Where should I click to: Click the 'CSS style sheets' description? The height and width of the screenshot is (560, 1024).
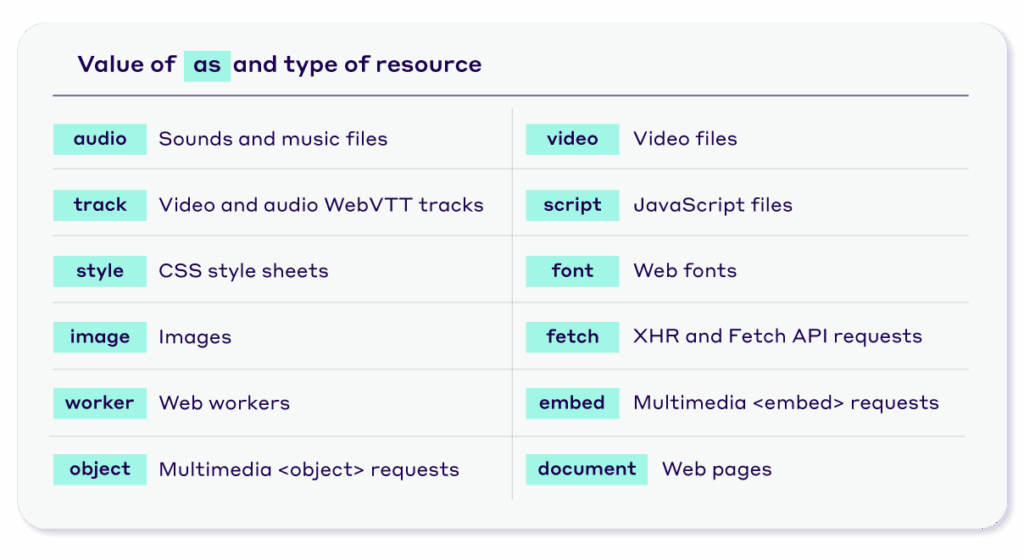point(243,271)
